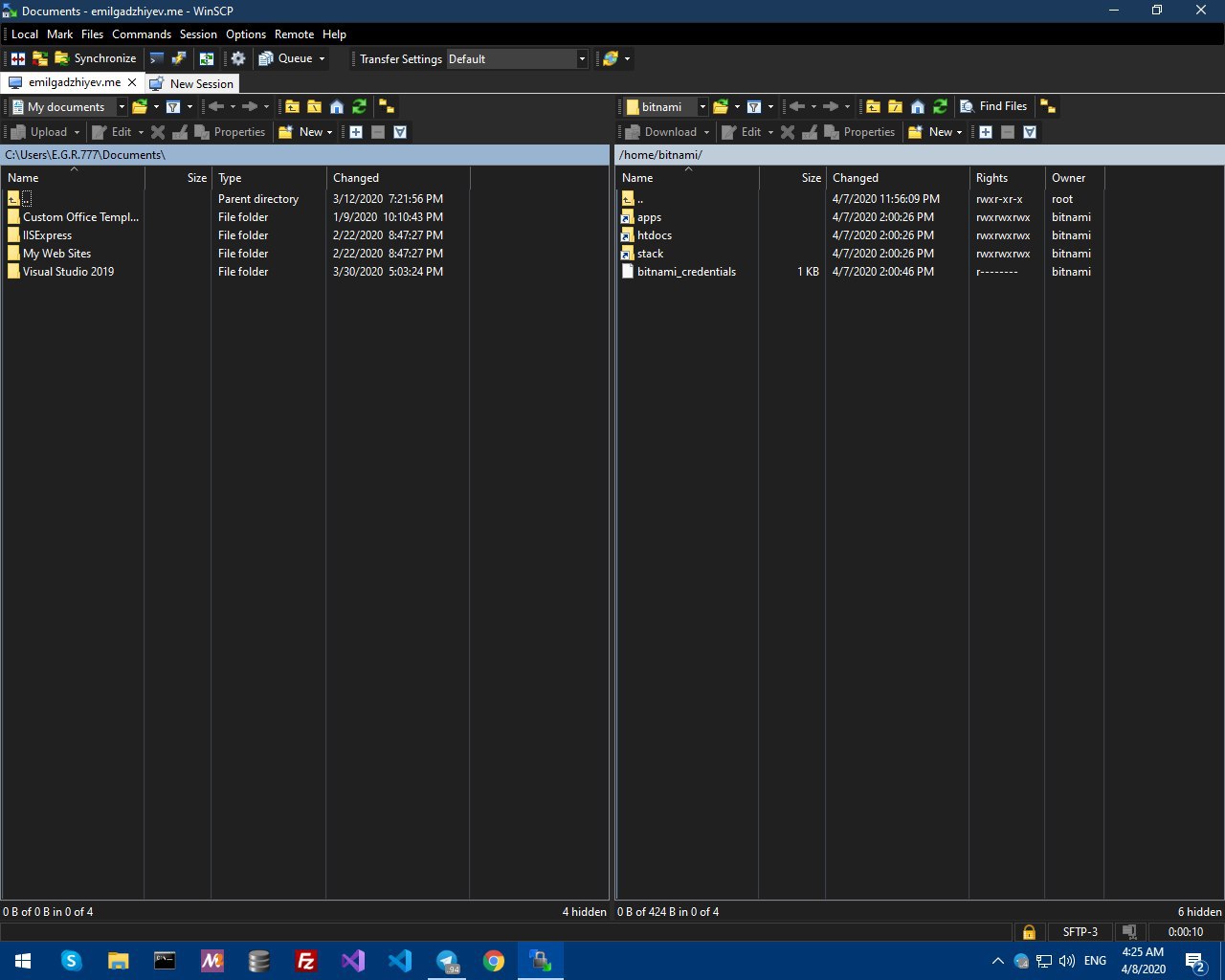Viewport: 1225px width, 980px height.
Task: Click local panel Properties button
Action: 230,132
